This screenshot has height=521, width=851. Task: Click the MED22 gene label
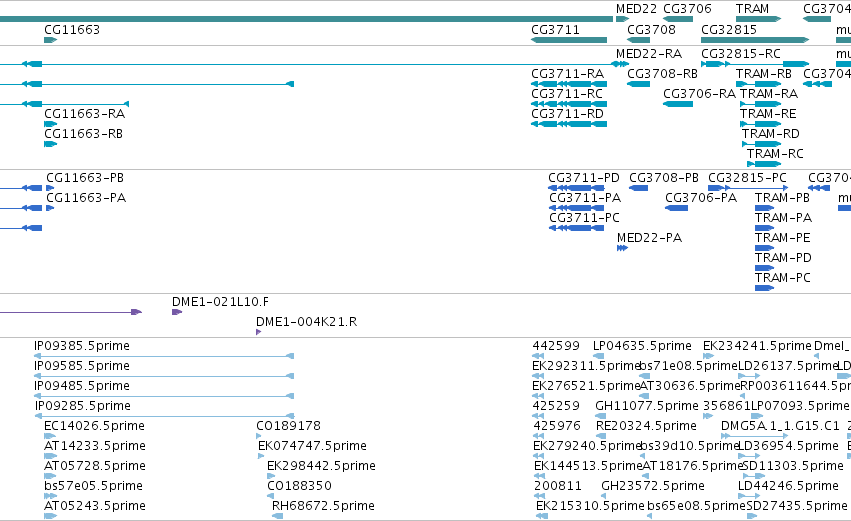coord(636,9)
